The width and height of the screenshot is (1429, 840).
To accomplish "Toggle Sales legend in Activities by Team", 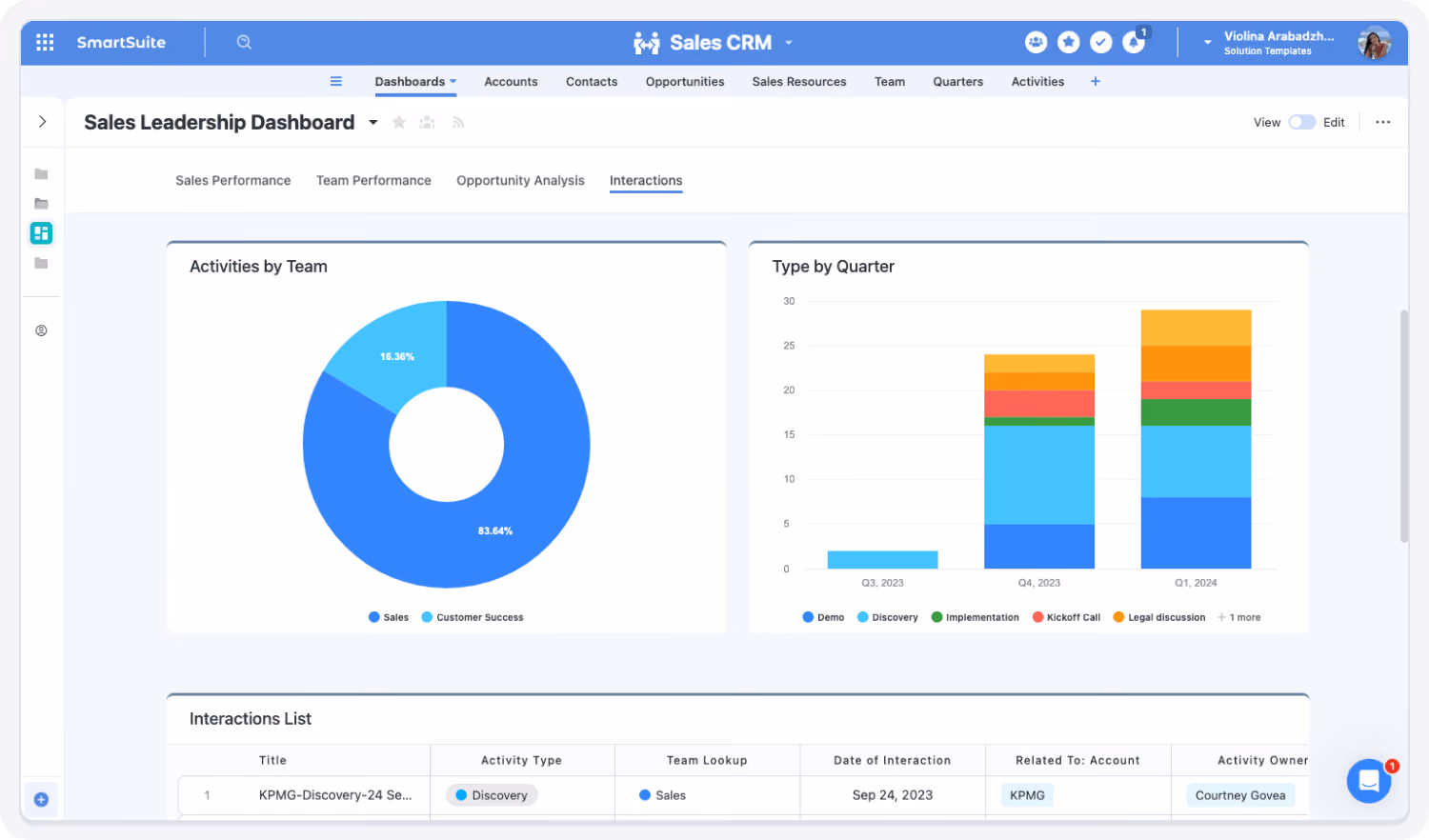I will [389, 617].
